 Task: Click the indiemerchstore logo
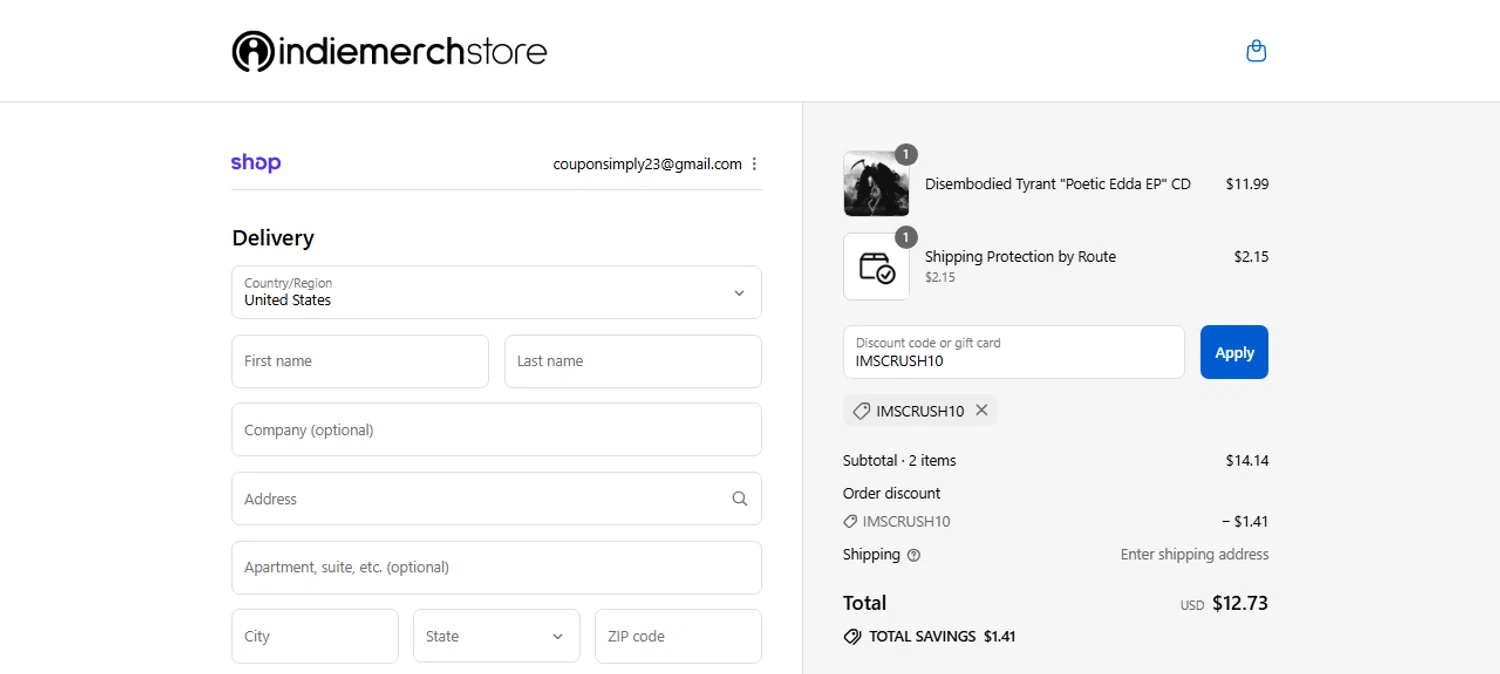point(390,51)
